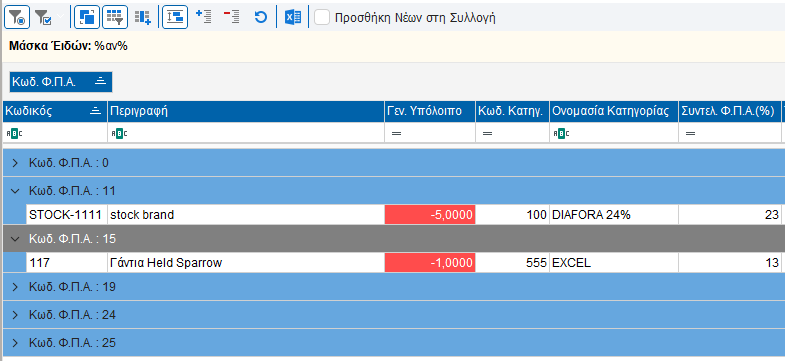Screen dimensions: 785x361
Task: Select cell 'STOCK-1111'
Action: (x=67, y=215)
